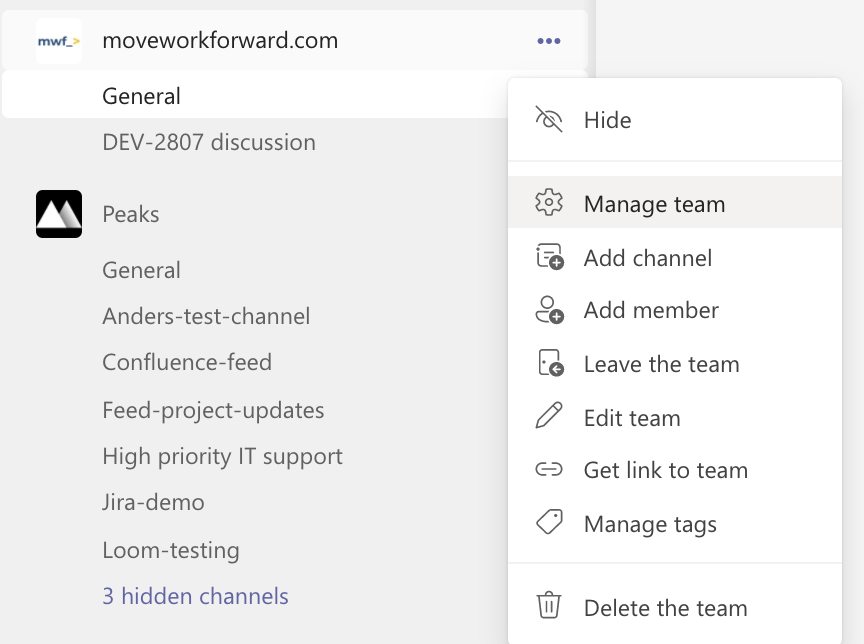Screen dimensions: 864x644
Task: Click the chain link icon
Action: (549, 470)
